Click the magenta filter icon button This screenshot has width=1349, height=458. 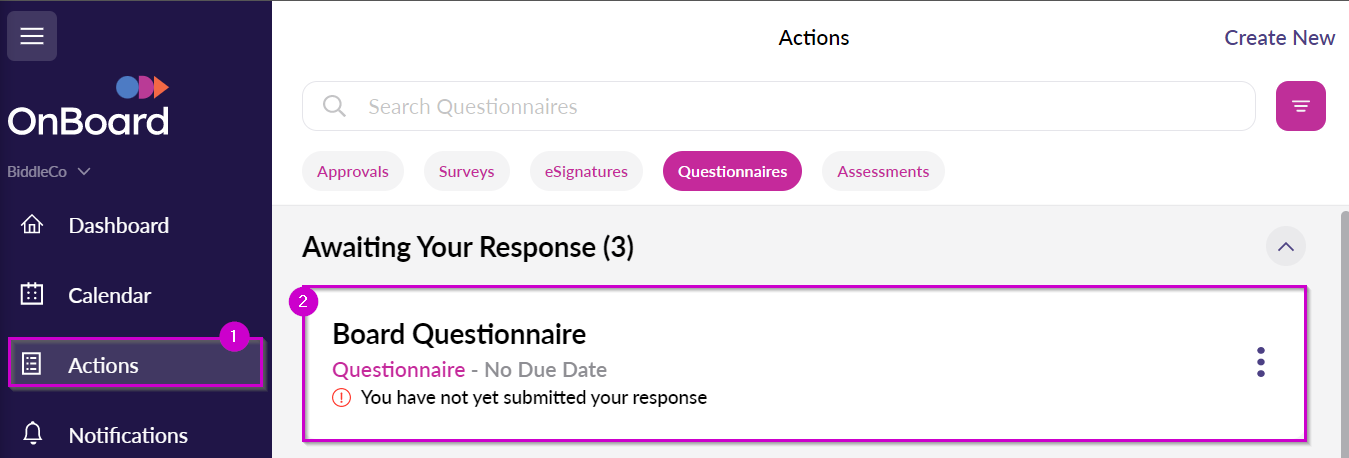tap(1300, 106)
